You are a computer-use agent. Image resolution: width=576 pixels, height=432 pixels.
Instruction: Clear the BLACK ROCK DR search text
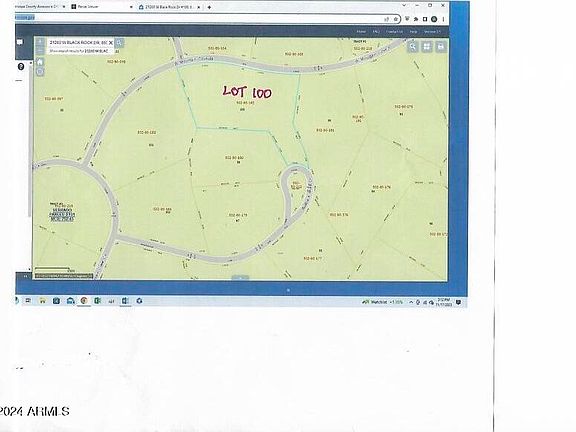point(111,43)
